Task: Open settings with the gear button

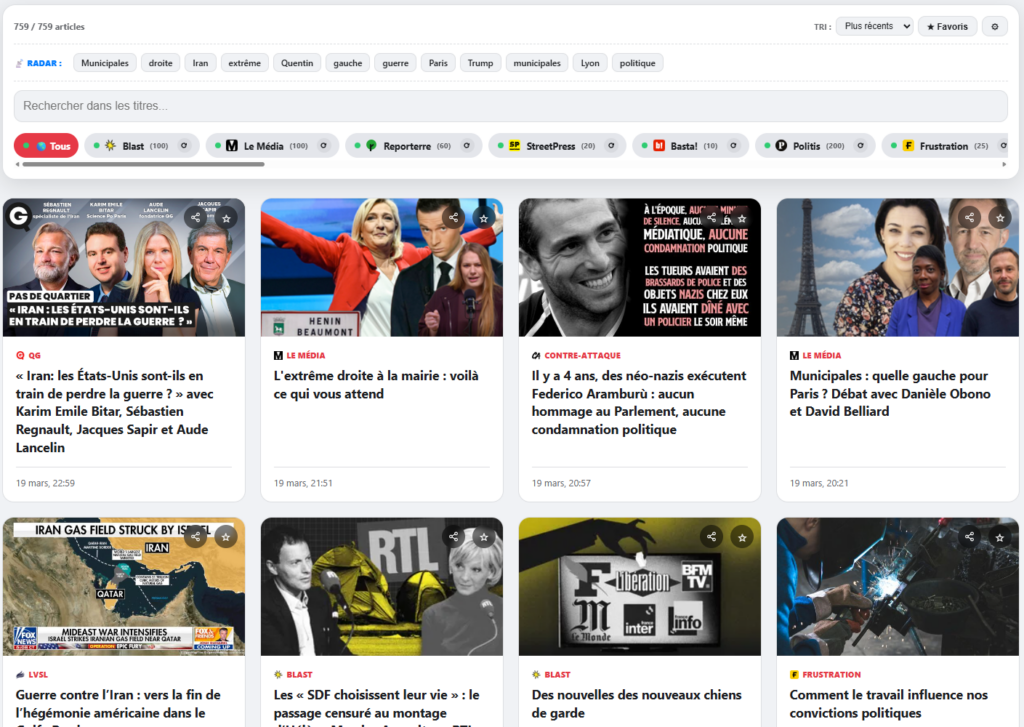Action: (994, 27)
